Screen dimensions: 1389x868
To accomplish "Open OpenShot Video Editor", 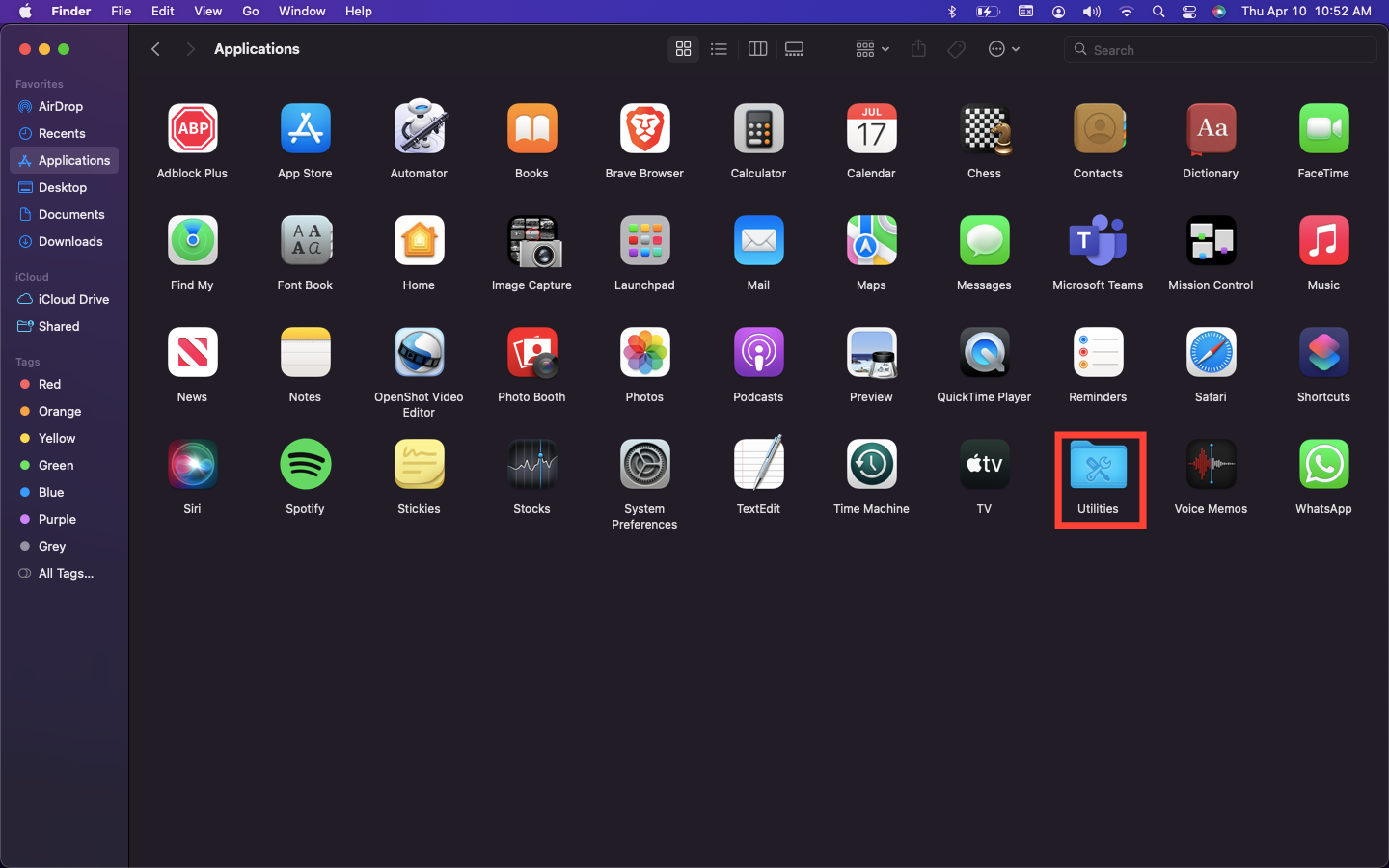I will pyautogui.click(x=419, y=354).
